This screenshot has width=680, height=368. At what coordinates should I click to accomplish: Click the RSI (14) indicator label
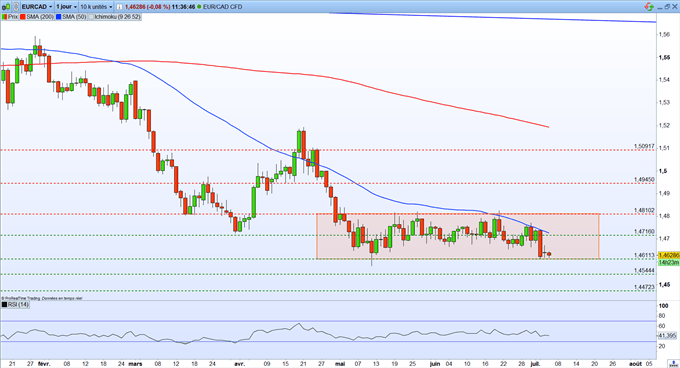(19, 305)
